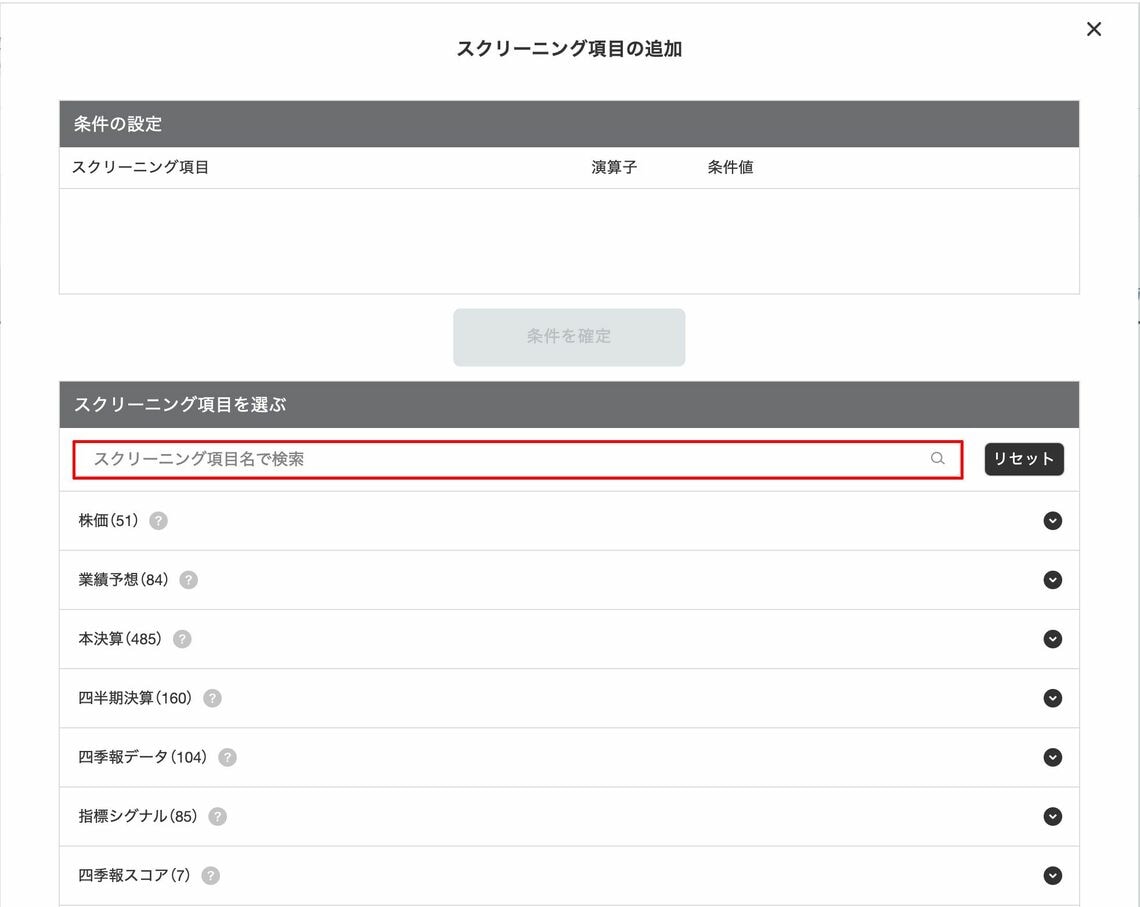Select the 株価(51) category label
The image size is (1140, 907).
pos(108,521)
